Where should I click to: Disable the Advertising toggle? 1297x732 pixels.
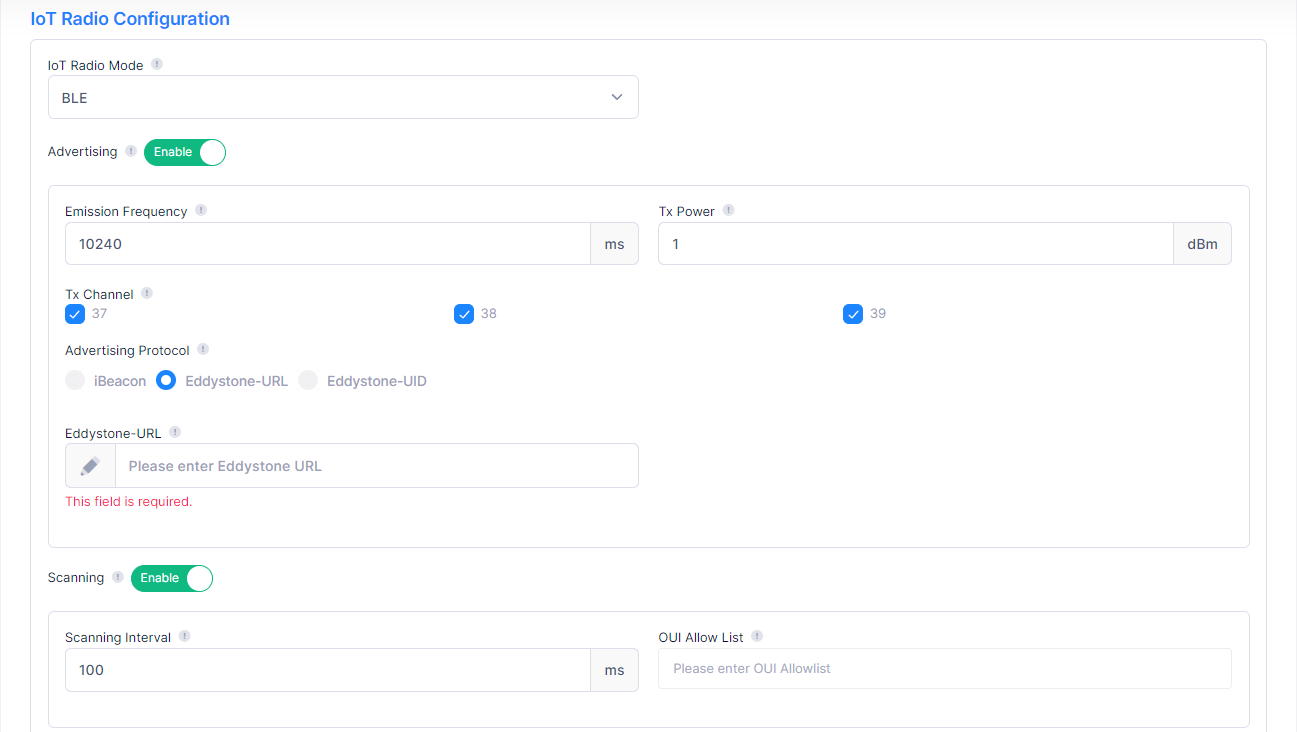click(185, 152)
